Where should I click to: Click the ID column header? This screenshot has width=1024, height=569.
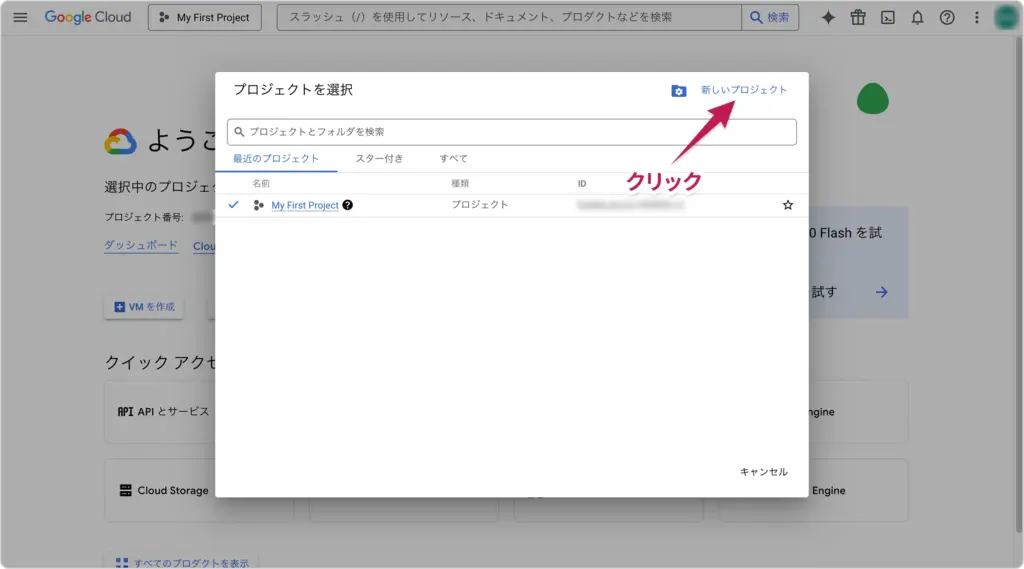click(x=582, y=184)
